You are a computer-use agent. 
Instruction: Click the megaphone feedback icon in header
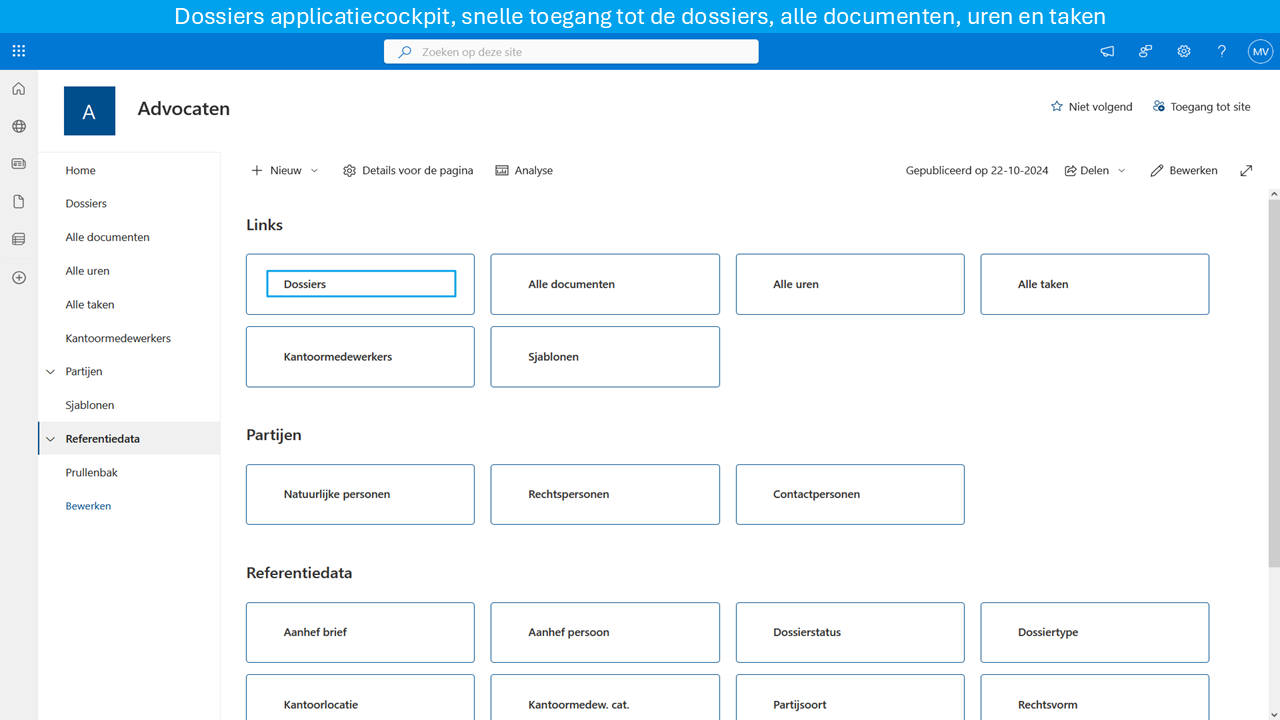1107,52
